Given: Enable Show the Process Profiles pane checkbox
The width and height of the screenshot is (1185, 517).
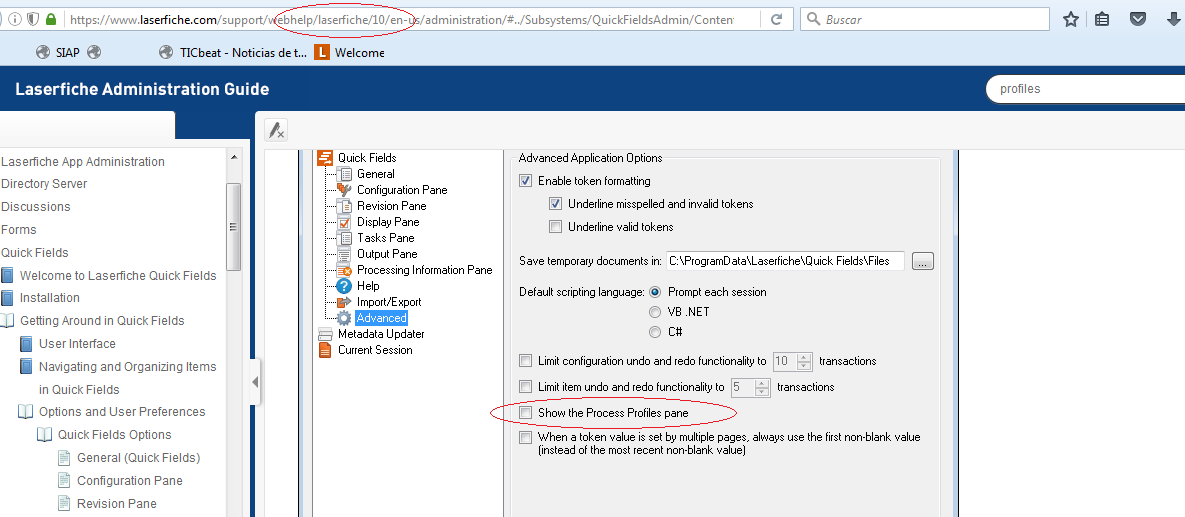Looking at the screenshot, I should pos(525,413).
